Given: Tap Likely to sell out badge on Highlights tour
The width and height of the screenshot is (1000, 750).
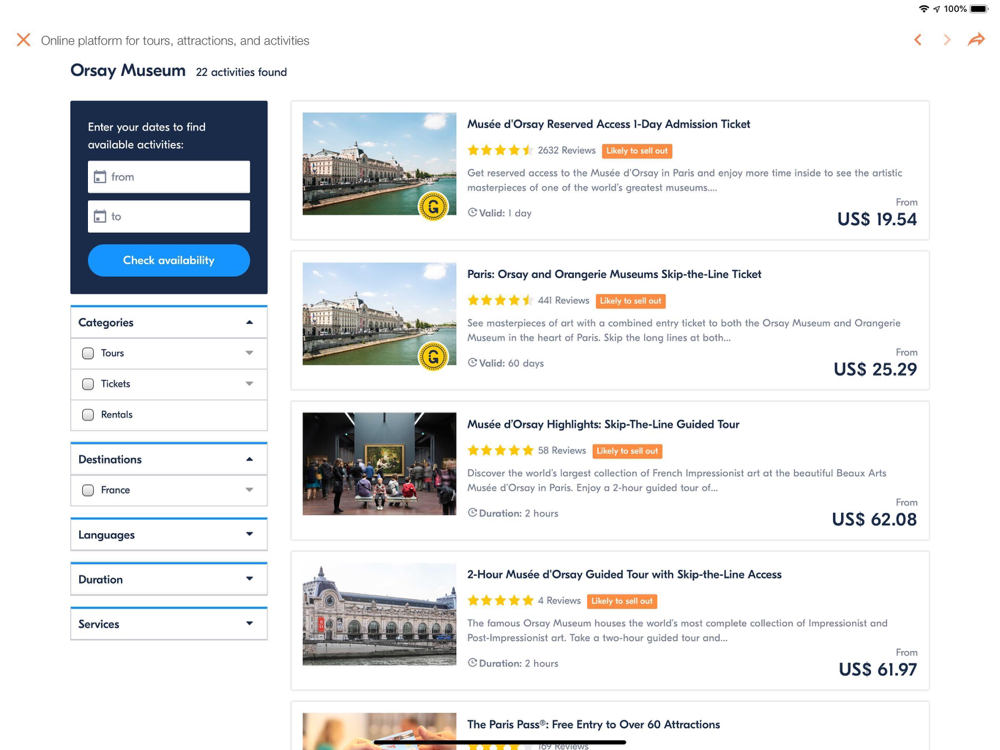Looking at the screenshot, I should pos(627,451).
